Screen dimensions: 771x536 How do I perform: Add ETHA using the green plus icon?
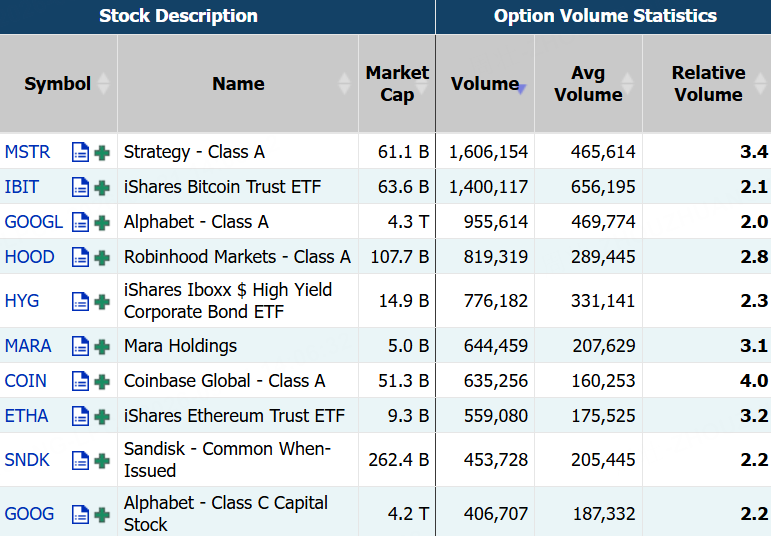(x=102, y=417)
